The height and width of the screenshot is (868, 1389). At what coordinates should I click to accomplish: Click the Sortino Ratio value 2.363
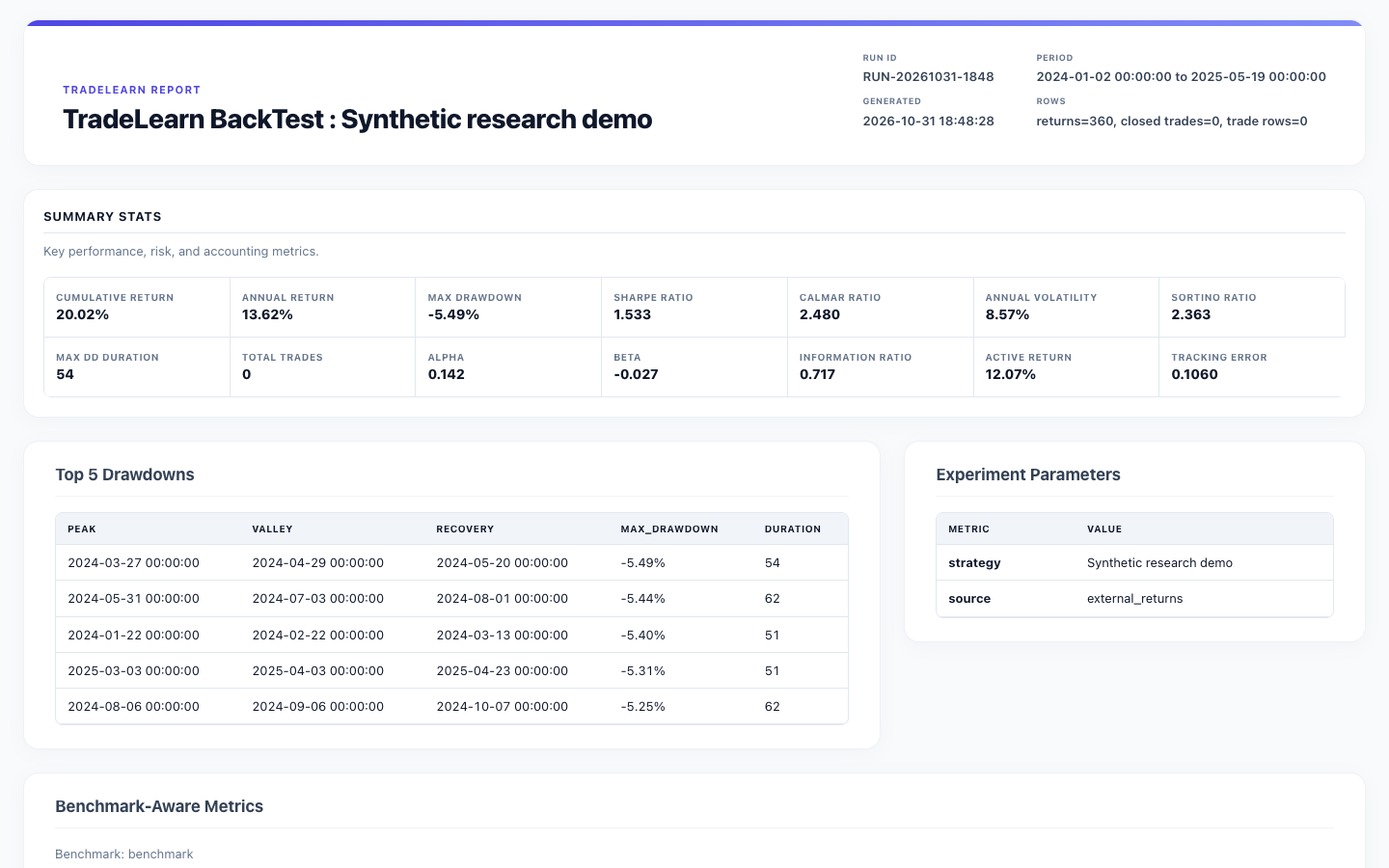(1191, 315)
